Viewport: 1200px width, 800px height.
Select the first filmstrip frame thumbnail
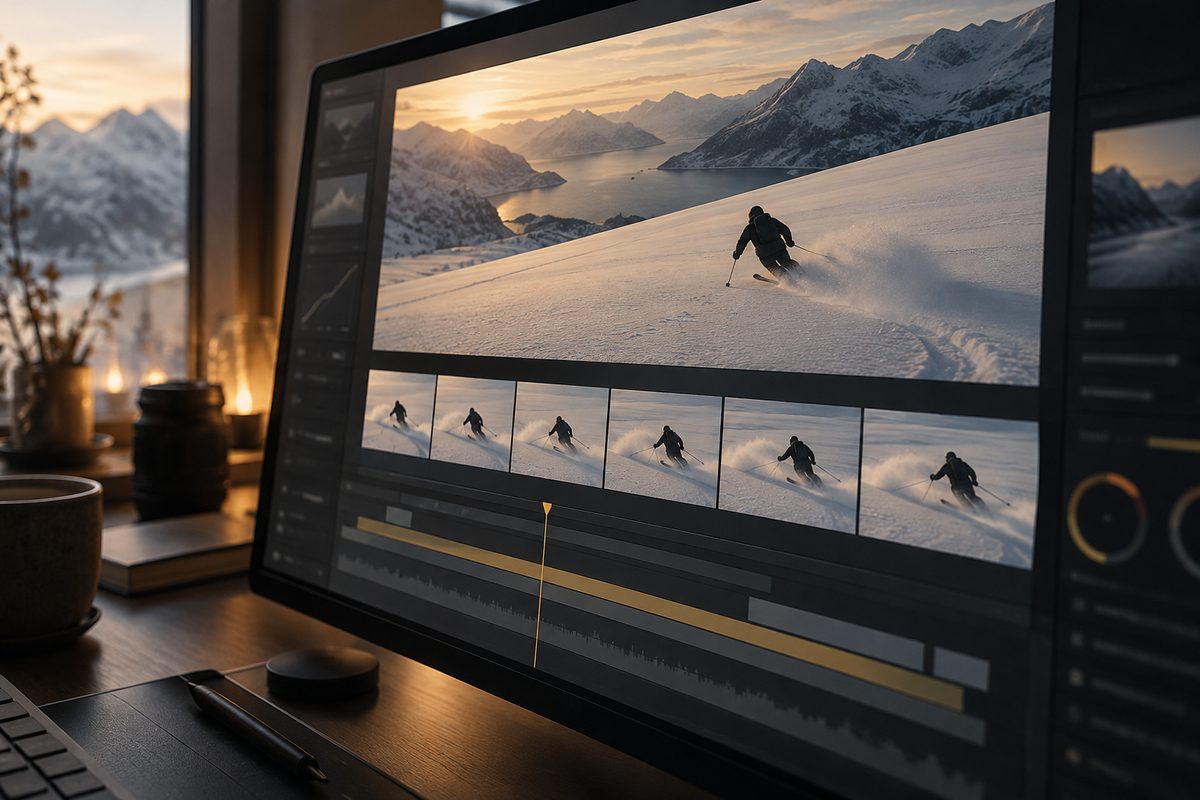coord(399,413)
